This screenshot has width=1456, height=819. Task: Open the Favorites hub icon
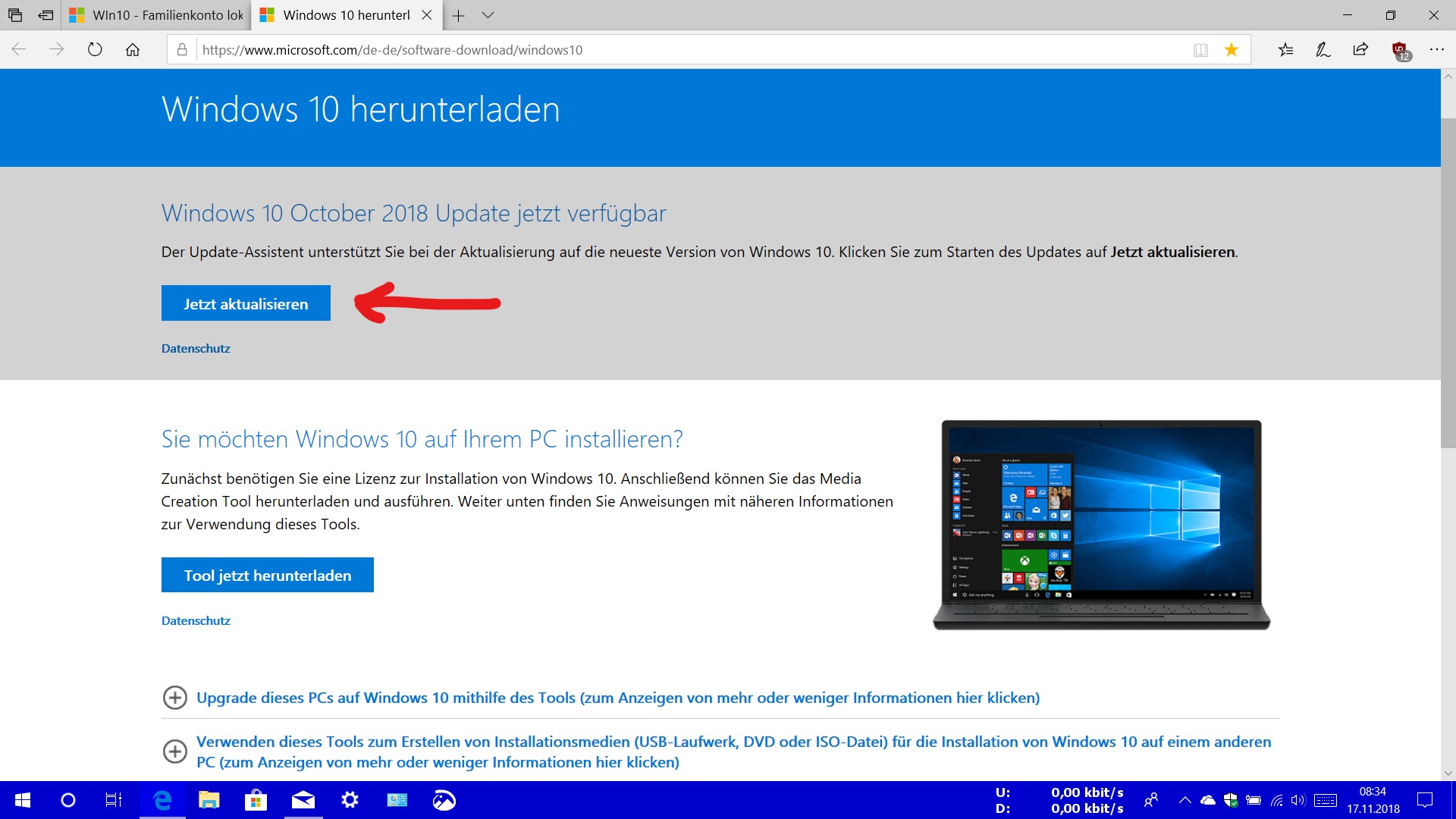(x=1285, y=49)
